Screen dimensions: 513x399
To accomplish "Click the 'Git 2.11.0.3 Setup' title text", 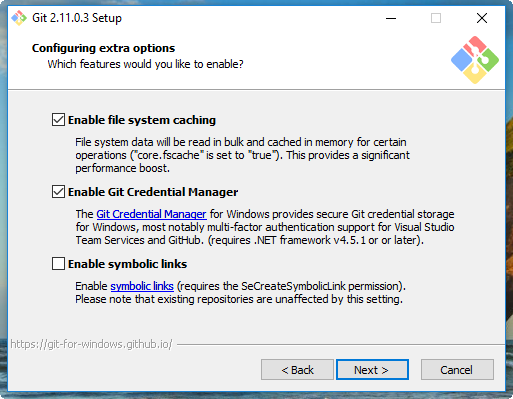I will [77, 18].
